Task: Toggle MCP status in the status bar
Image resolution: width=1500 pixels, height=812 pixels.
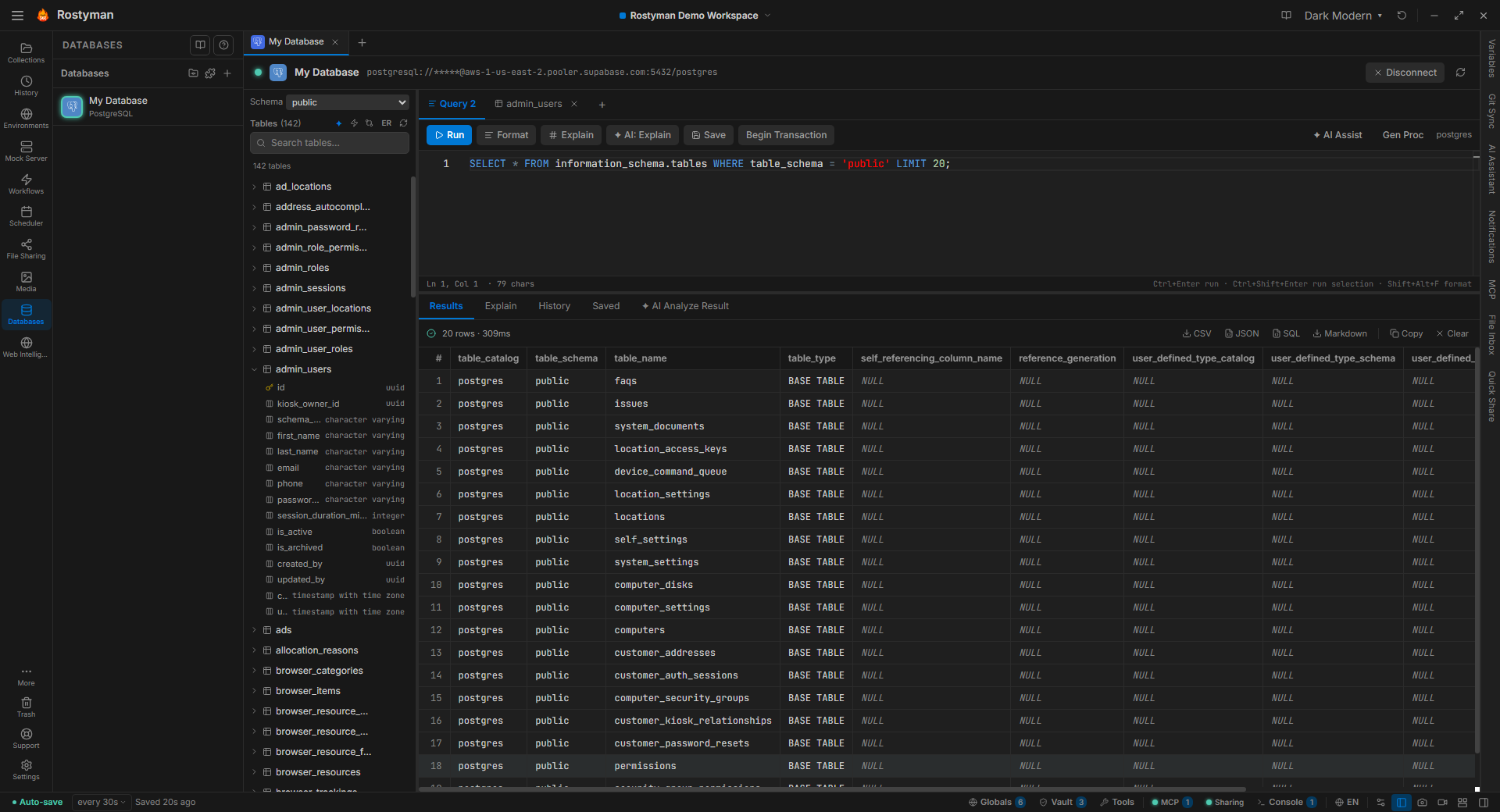Action: click(x=1171, y=803)
